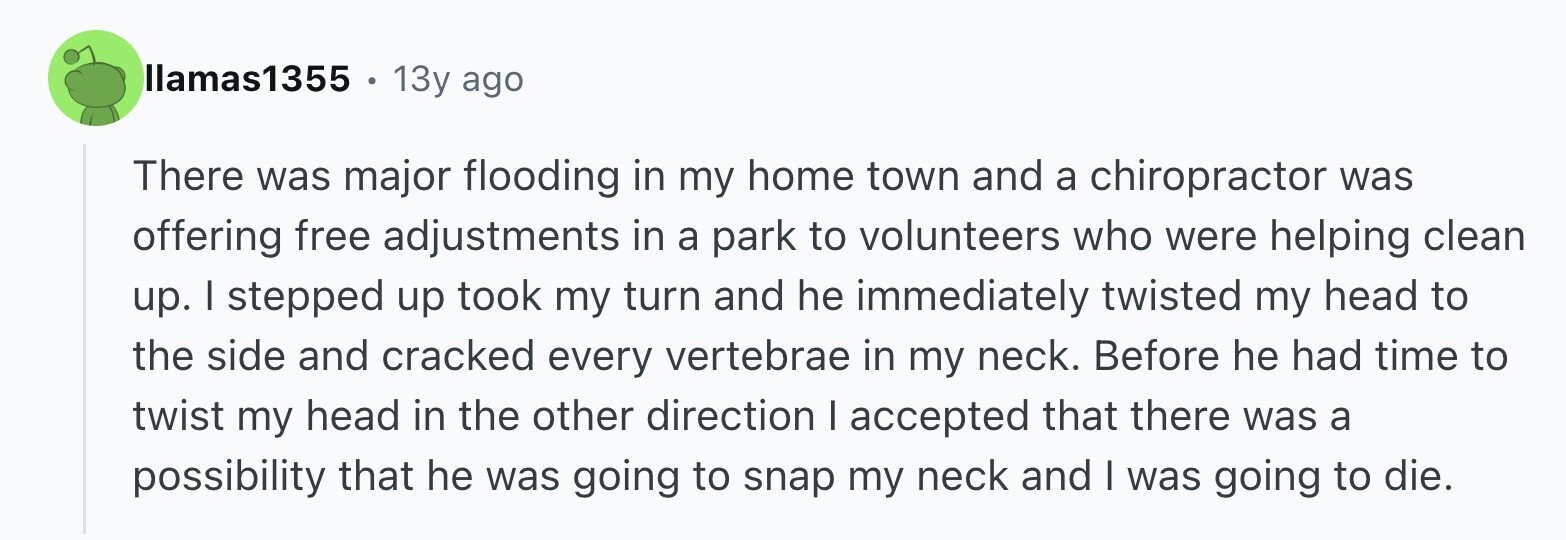Viewport: 1566px width, 540px height.
Task: Collapse the comment using the vertical thread line
Action: [85, 338]
